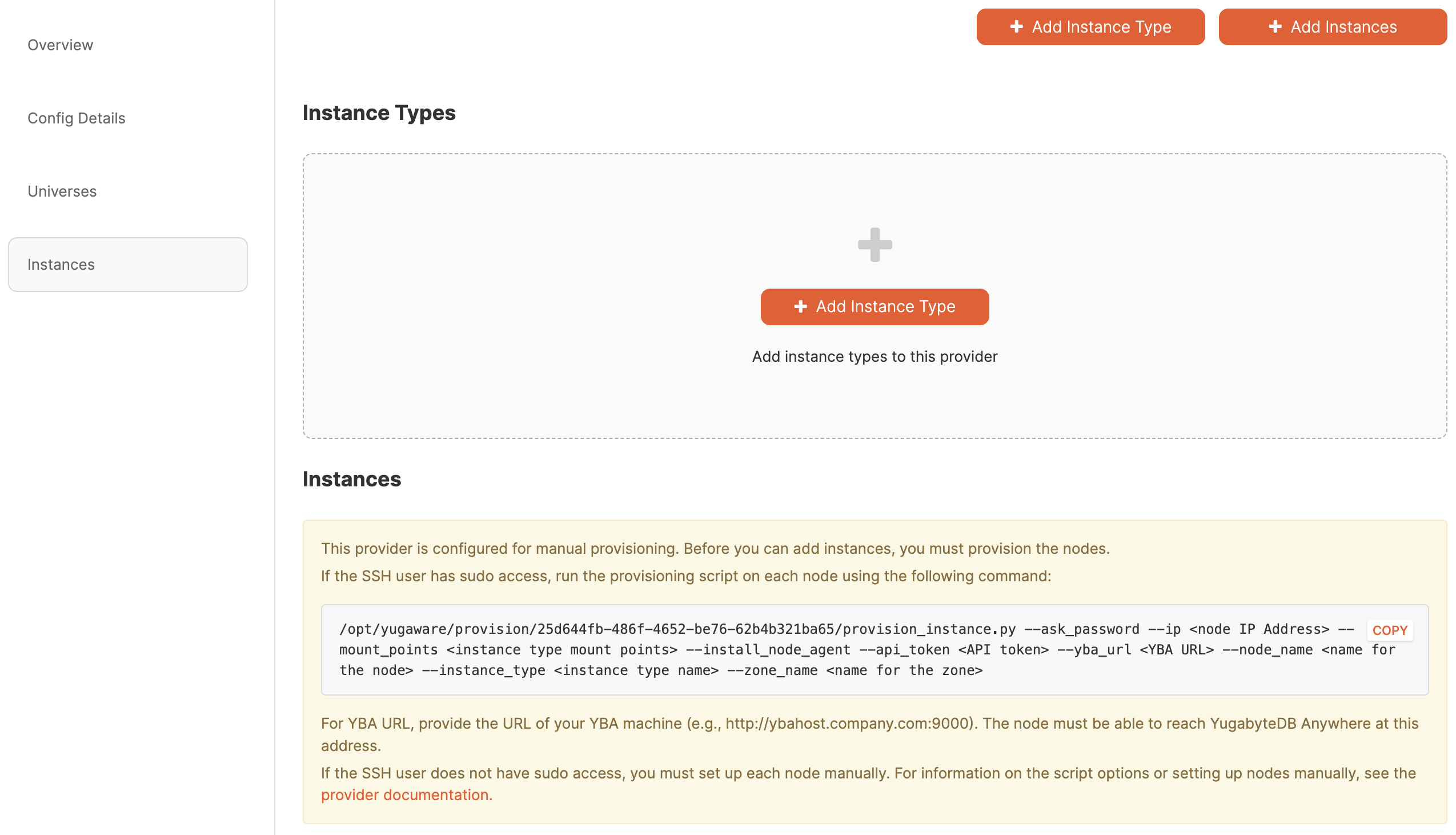Viewport: 1456px width, 835px height.
Task: Open the Config Details page
Action: point(76,118)
